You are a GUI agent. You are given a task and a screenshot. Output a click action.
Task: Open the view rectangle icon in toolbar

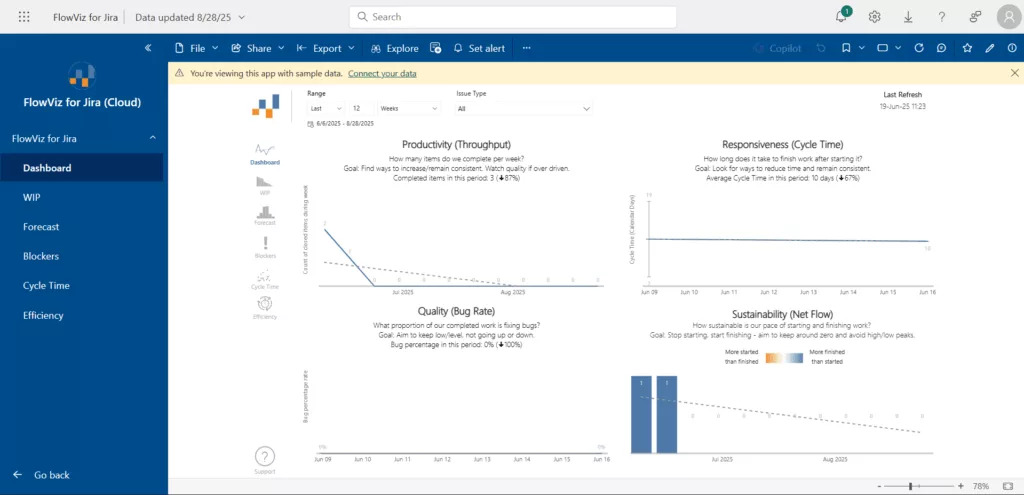pyautogui.click(x=882, y=48)
